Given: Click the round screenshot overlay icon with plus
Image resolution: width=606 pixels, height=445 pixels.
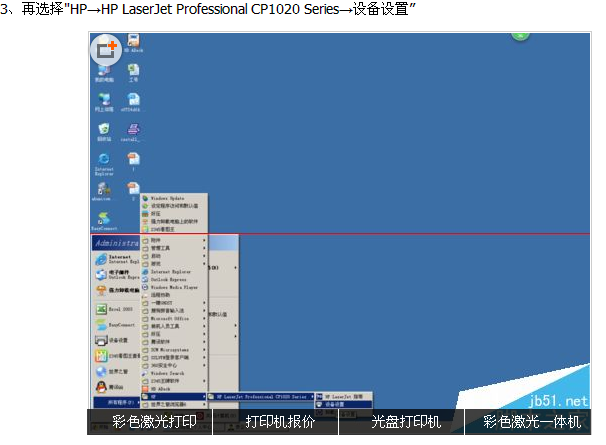Looking at the screenshot, I should 106,49.
